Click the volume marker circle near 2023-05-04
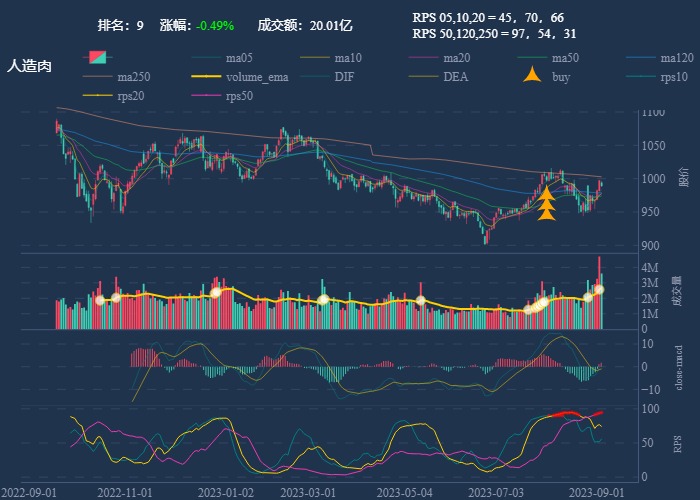The height and width of the screenshot is (500, 700). pos(421,300)
